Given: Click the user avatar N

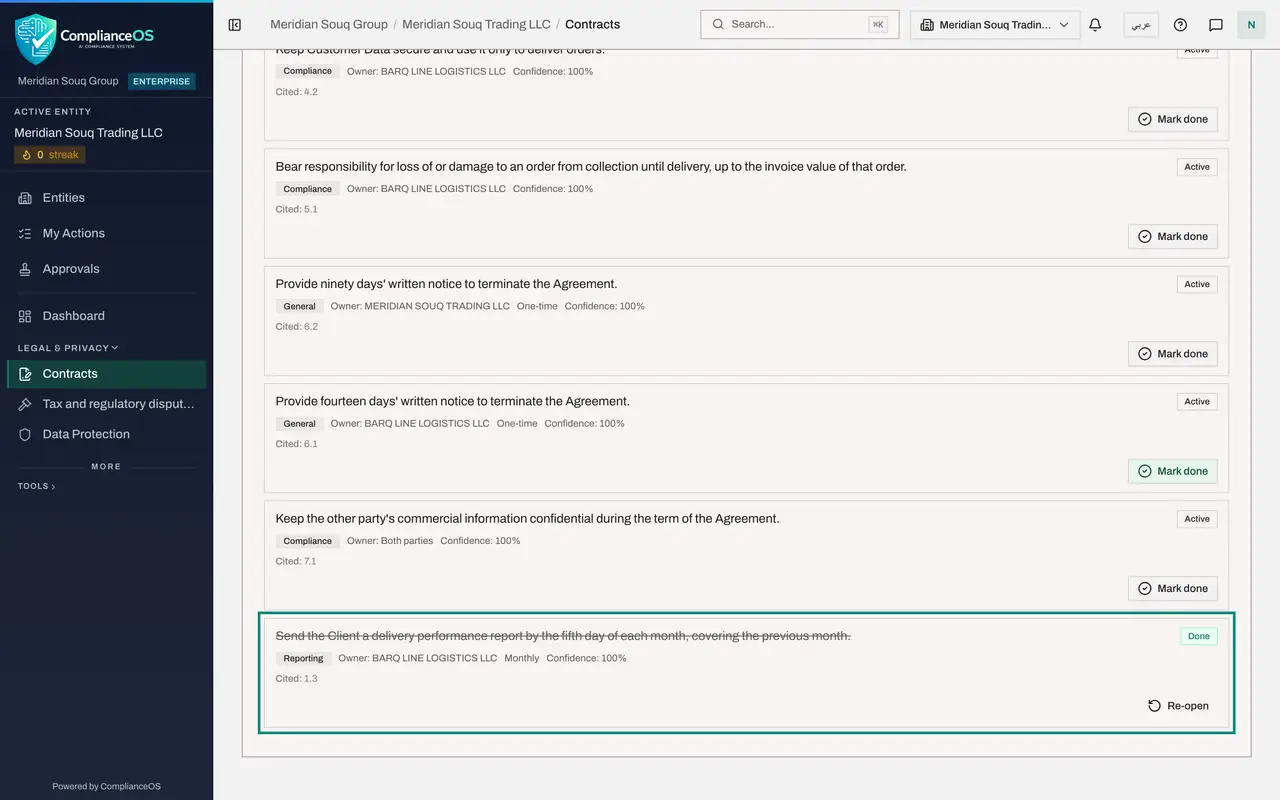Looking at the screenshot, I should pos(1251,24).
